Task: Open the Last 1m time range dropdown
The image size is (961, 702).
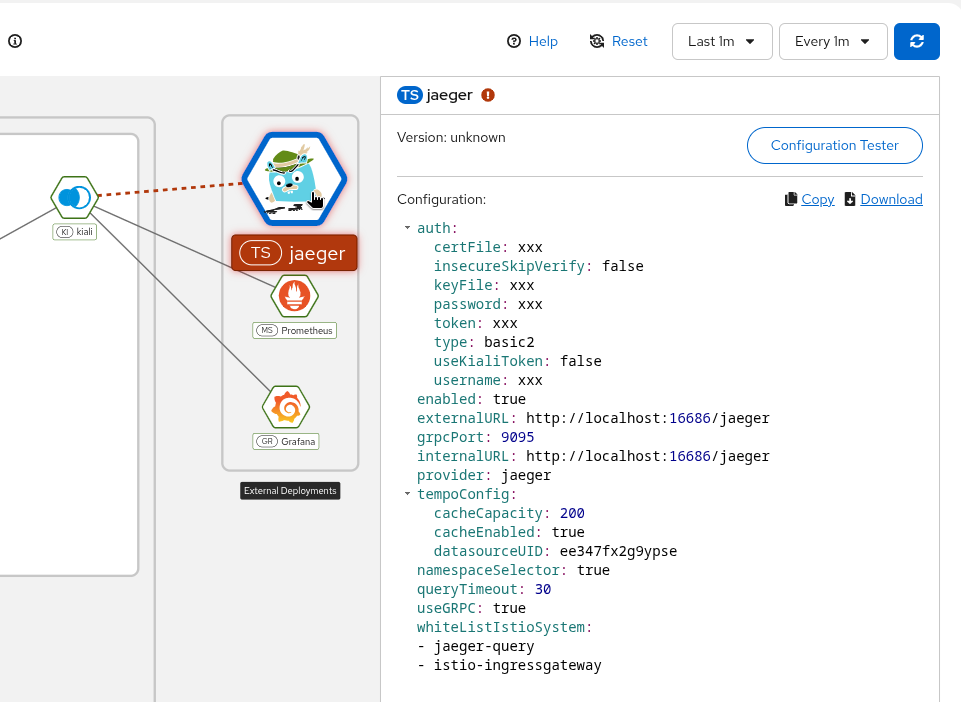Action: click(x=721, y=41)
